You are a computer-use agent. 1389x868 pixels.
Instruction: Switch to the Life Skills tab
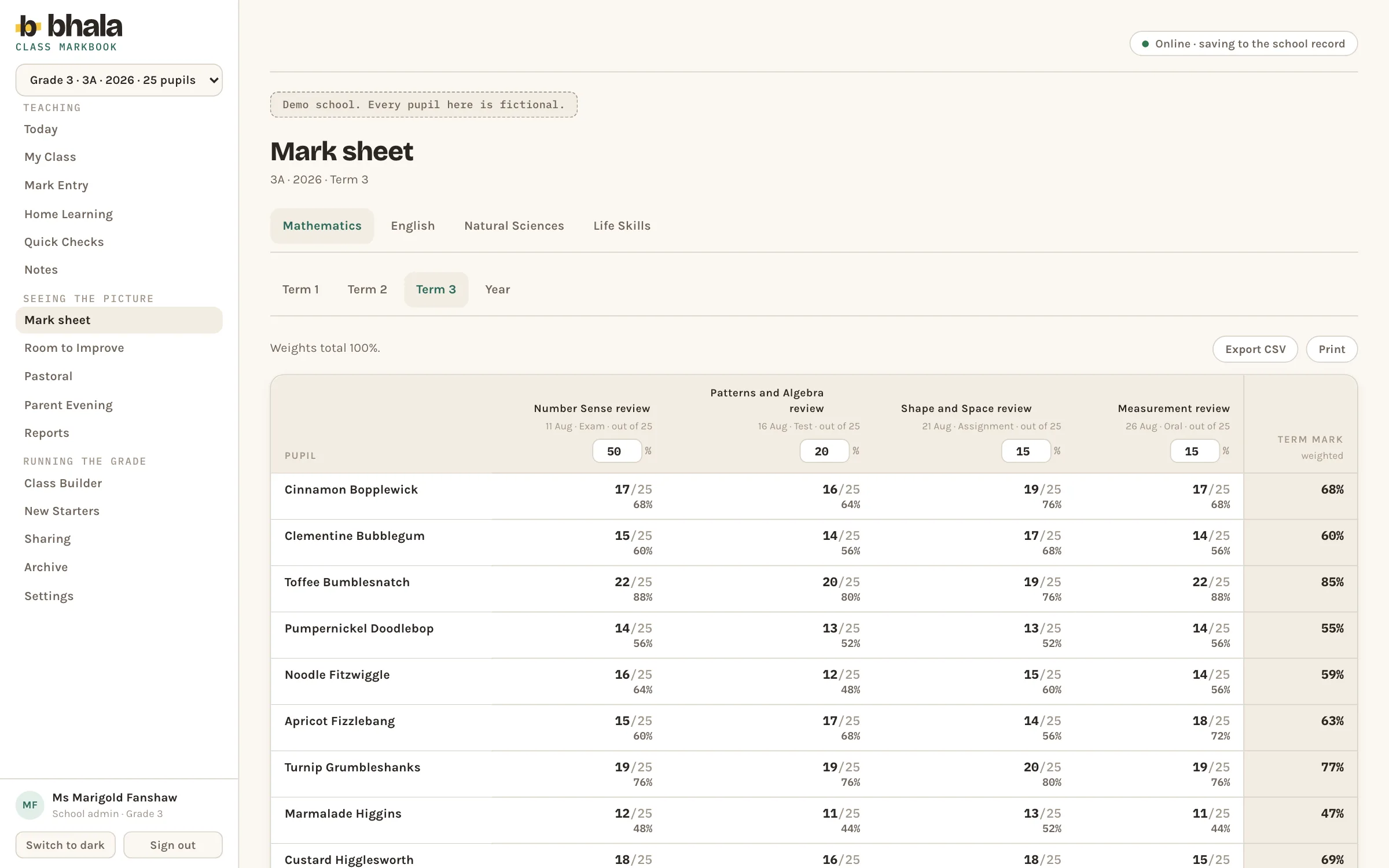(622, 226)
